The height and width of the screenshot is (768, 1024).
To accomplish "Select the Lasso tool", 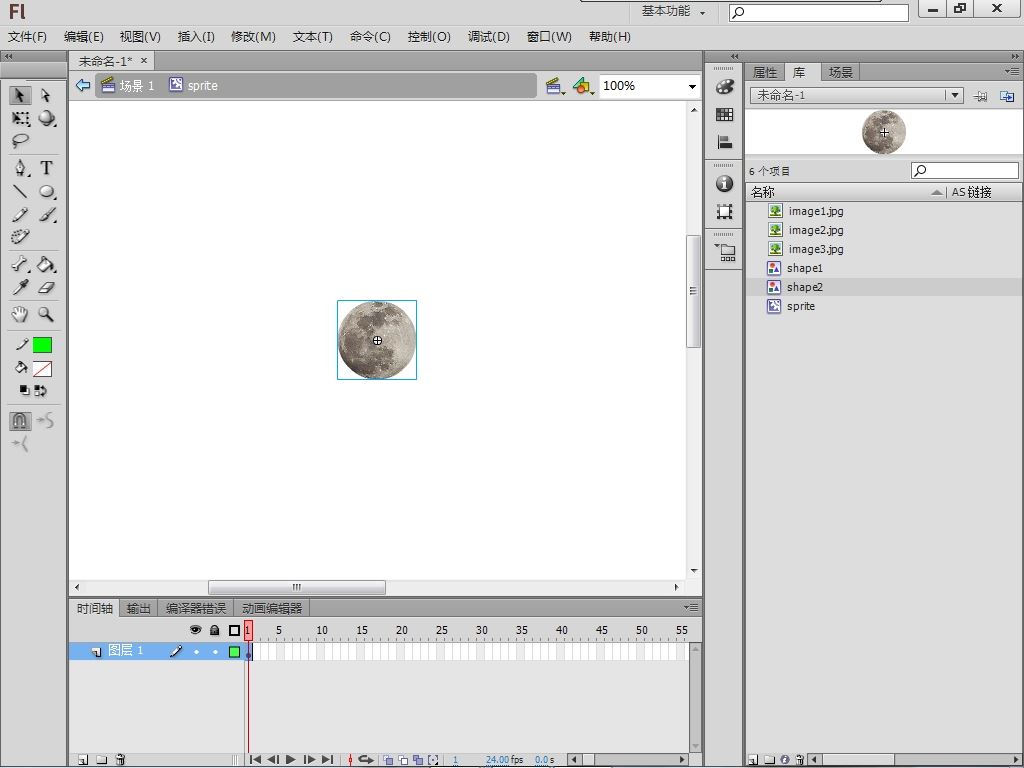I will pos(20,141).
